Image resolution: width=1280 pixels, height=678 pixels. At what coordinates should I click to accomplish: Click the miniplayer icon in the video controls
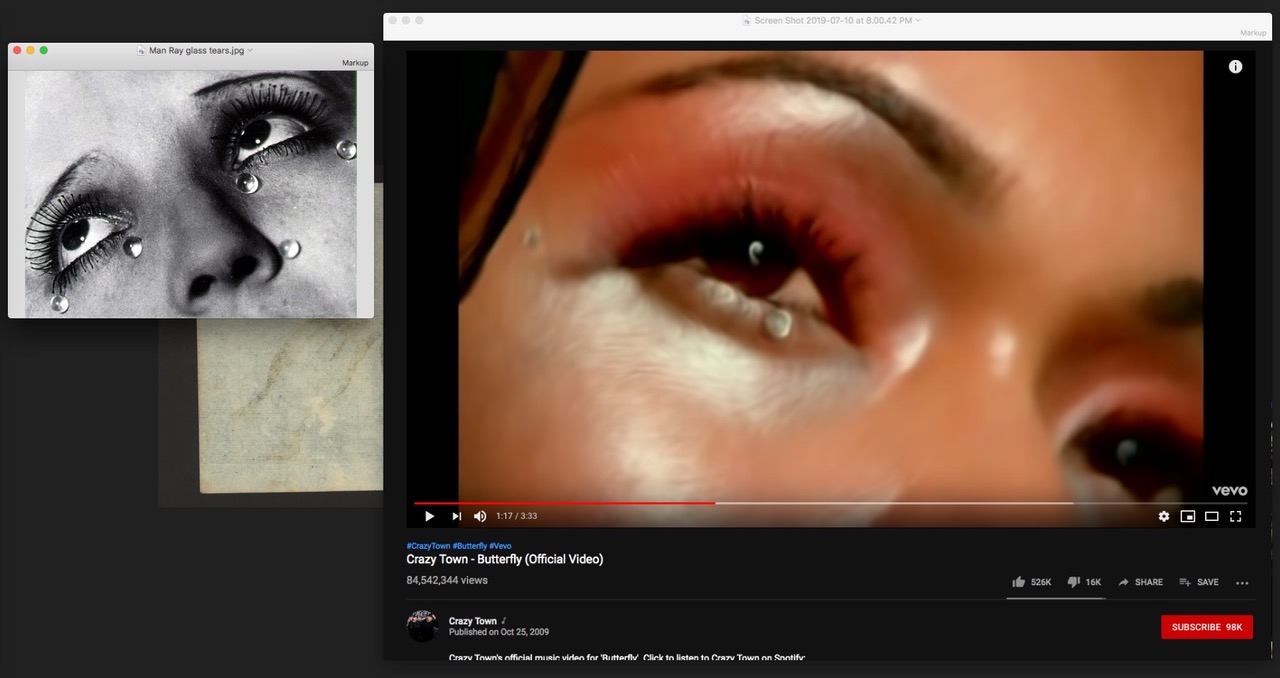click(x=1188, y=516)
